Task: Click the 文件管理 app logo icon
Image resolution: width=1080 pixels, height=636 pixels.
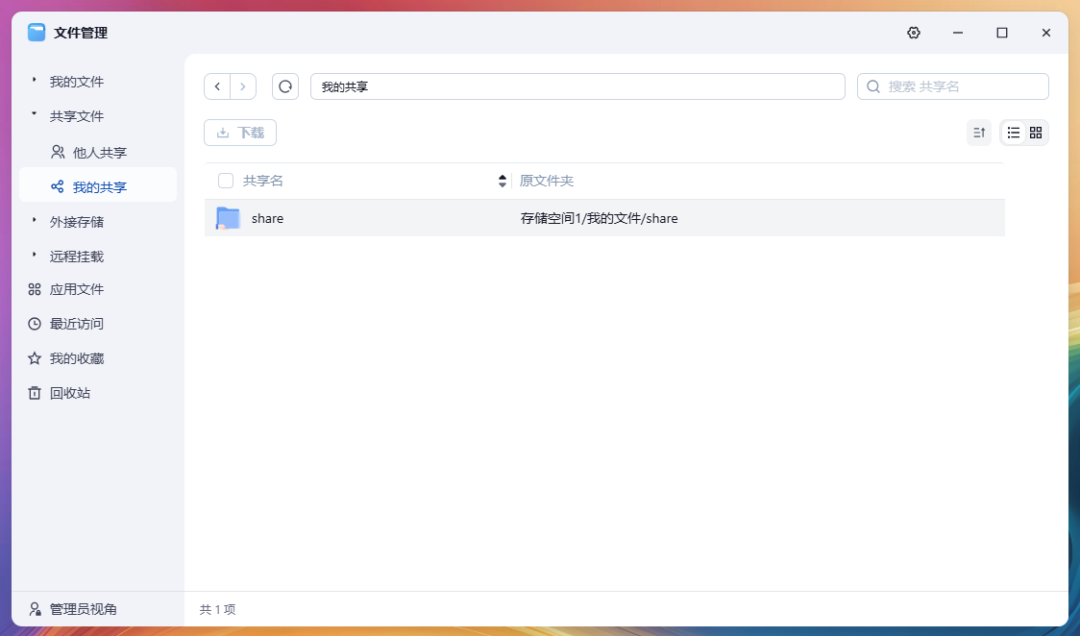Action: (37, 32)
